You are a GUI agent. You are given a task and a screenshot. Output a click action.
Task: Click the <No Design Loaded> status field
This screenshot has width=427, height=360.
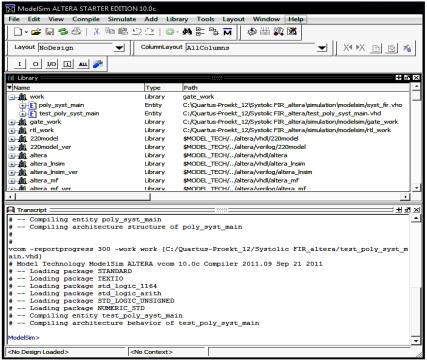(x=65, y=352)
